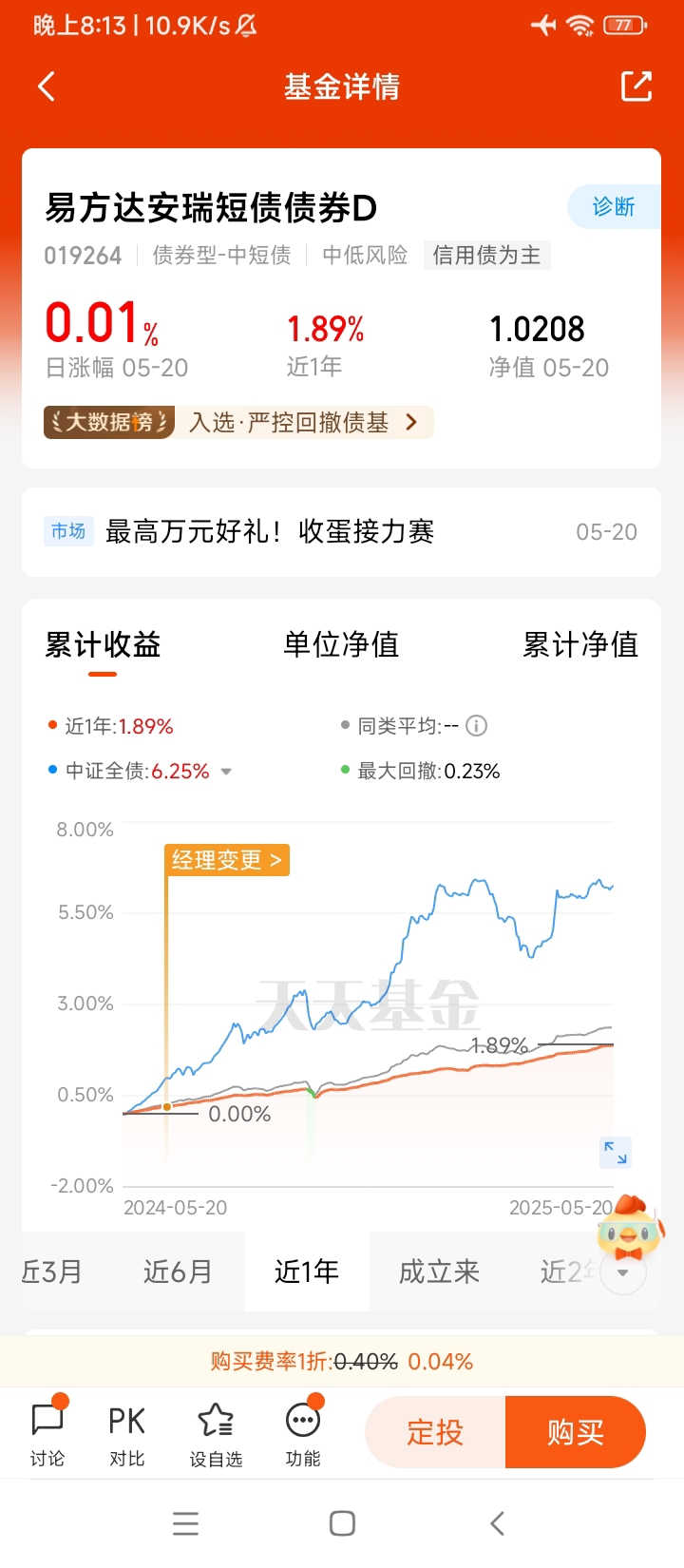The width and height of the screenshot is (684, 1568).
Task: Select the 成立来 time range
Action: click(x=439, y=1272)
